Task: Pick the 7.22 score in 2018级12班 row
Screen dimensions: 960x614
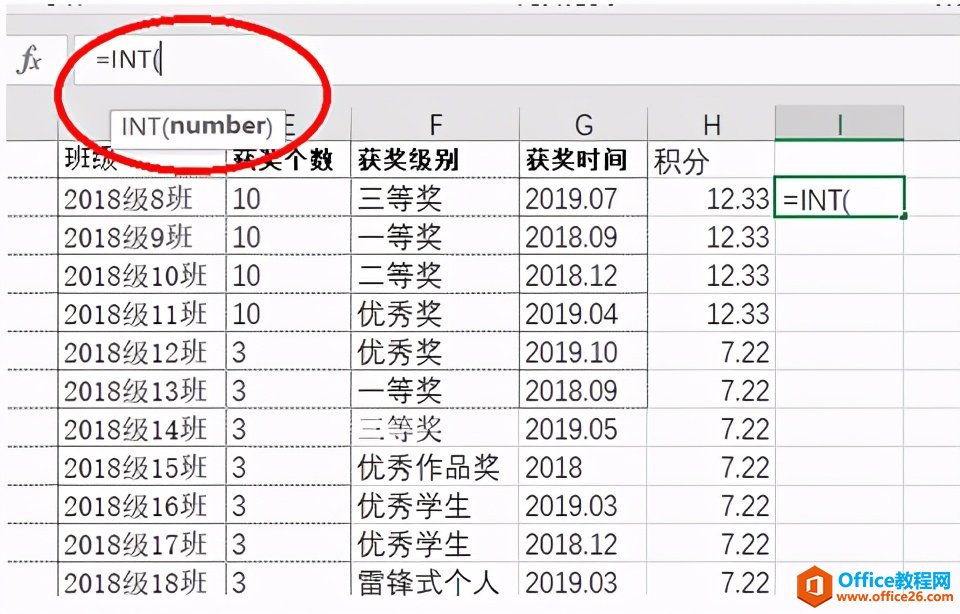Action: point(711,351)
